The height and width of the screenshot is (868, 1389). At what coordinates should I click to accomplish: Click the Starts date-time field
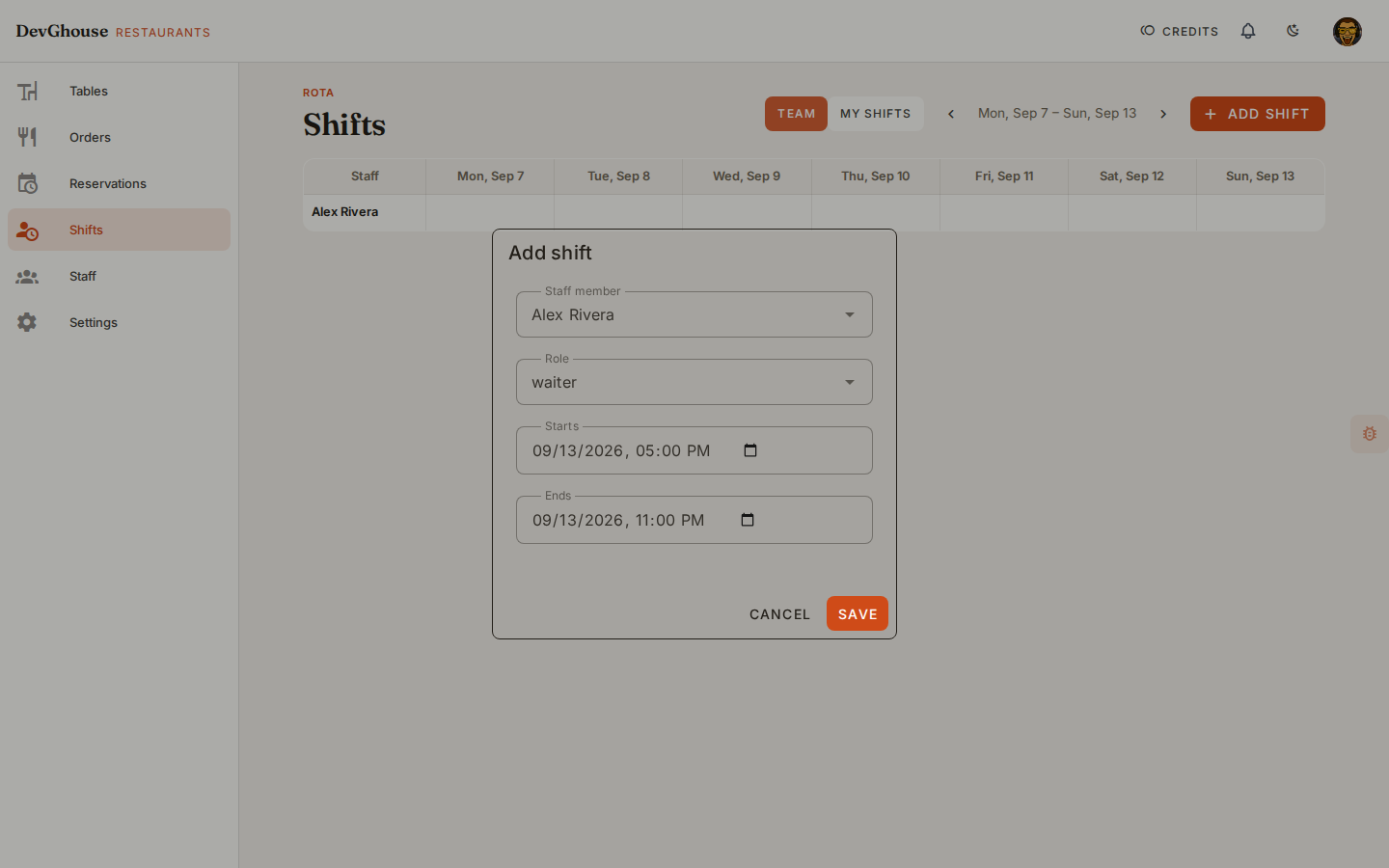tap(694, 450)
